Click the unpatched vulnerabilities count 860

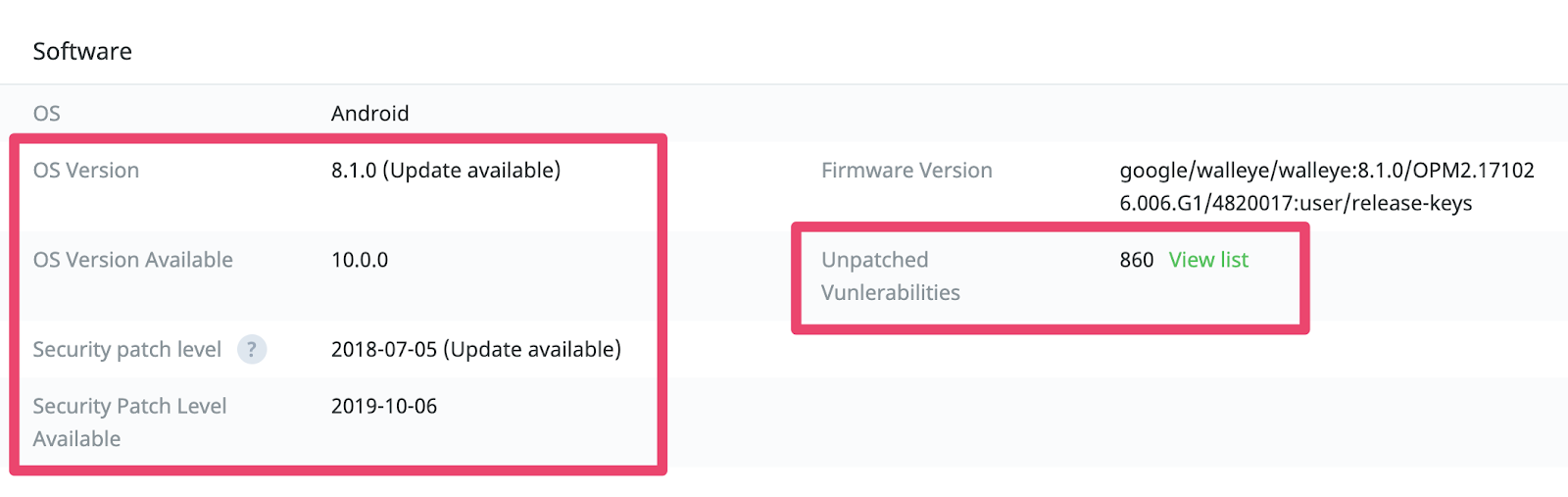click(x=1137, y=260)
